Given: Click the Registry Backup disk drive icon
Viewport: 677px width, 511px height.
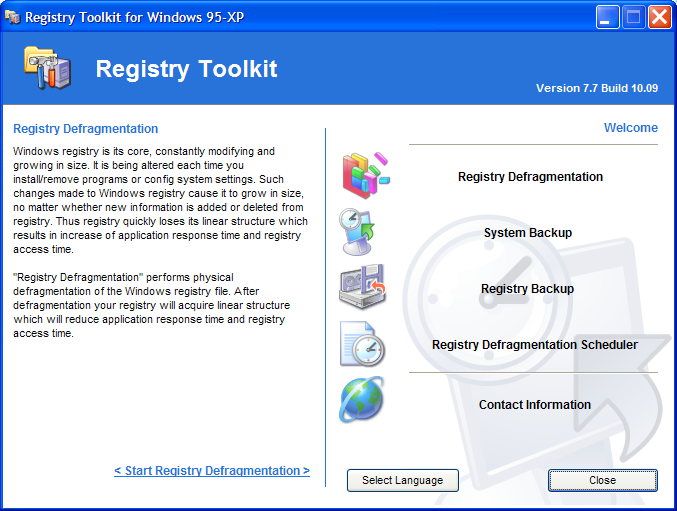Looking at the screenshot, I should pos(362,287).
